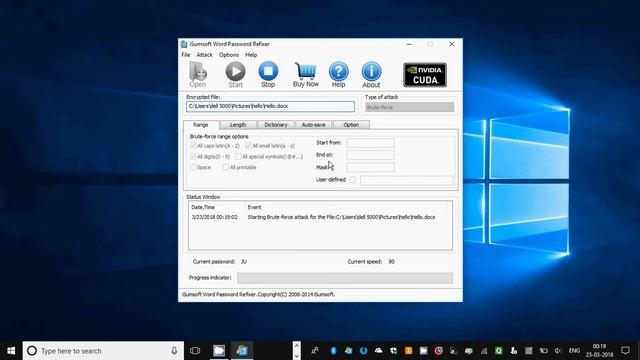Click the microphone icon in search box

tap(174, 351)
